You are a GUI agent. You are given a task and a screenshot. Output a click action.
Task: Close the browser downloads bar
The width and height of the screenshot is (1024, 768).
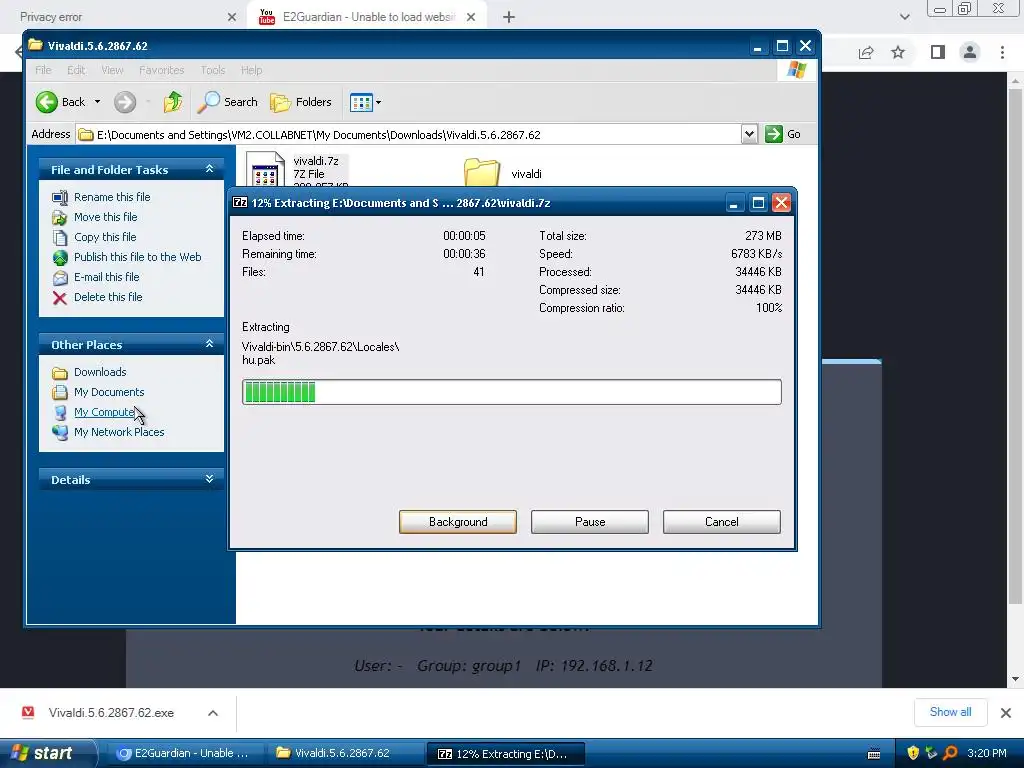pos(1006,712)
